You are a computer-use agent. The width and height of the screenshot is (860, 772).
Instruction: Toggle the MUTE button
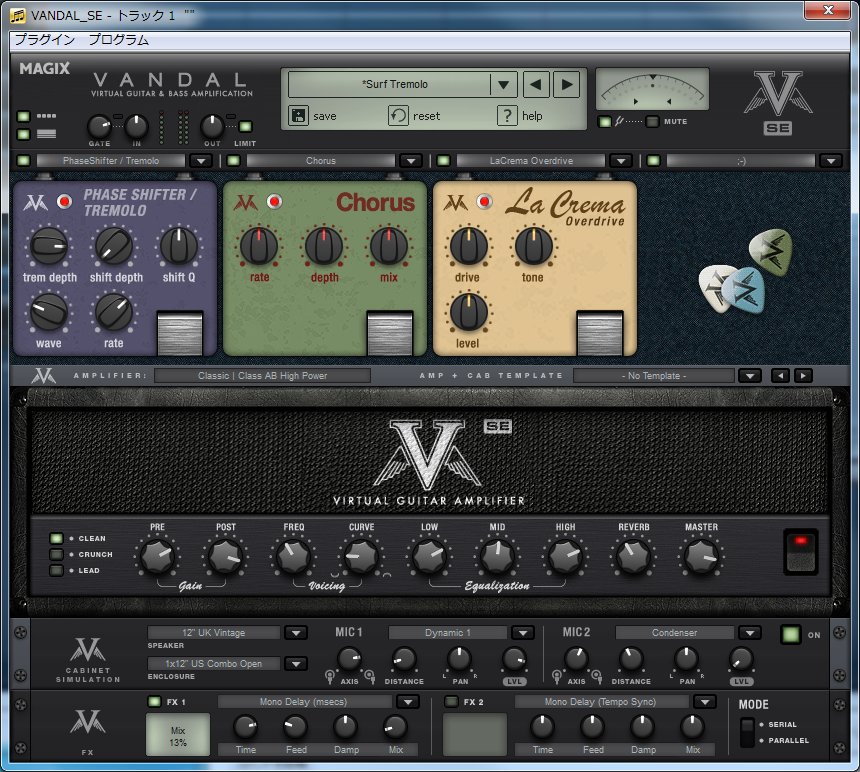point(652,121)
